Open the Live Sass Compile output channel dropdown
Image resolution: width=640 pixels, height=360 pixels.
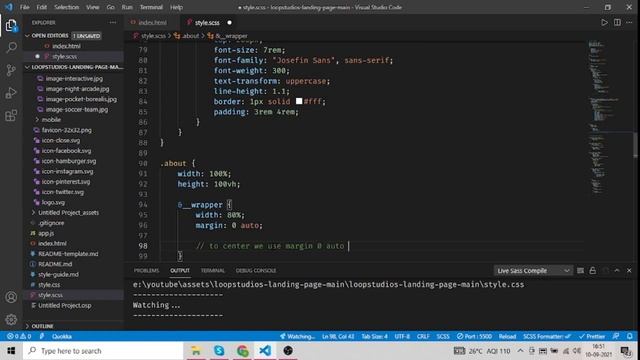pyautogui.click(x=533, y=271)
